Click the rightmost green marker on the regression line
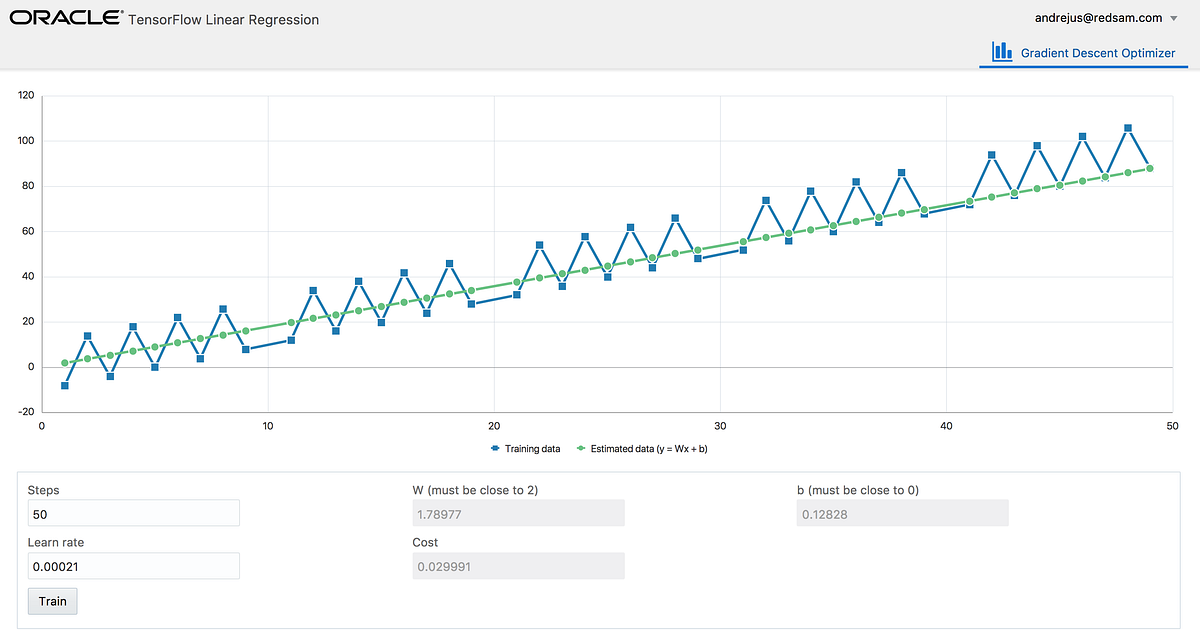1200x640 pixels. pyautogui.click(x=1148, y=170)
